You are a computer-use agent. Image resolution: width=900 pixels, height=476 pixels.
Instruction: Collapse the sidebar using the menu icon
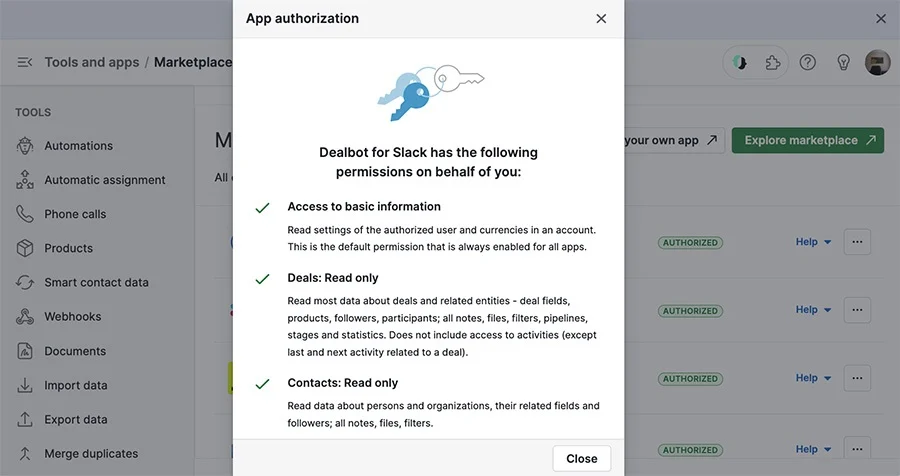(25, 62)
